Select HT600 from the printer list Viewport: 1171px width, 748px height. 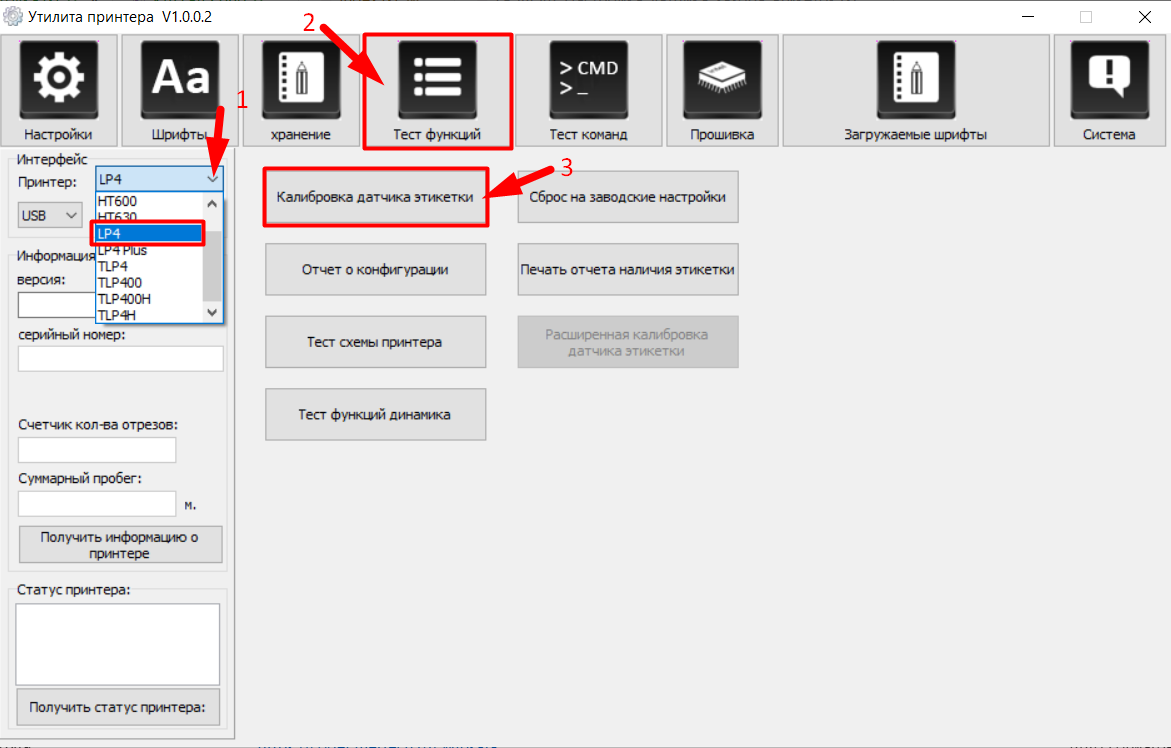point(118,201)
